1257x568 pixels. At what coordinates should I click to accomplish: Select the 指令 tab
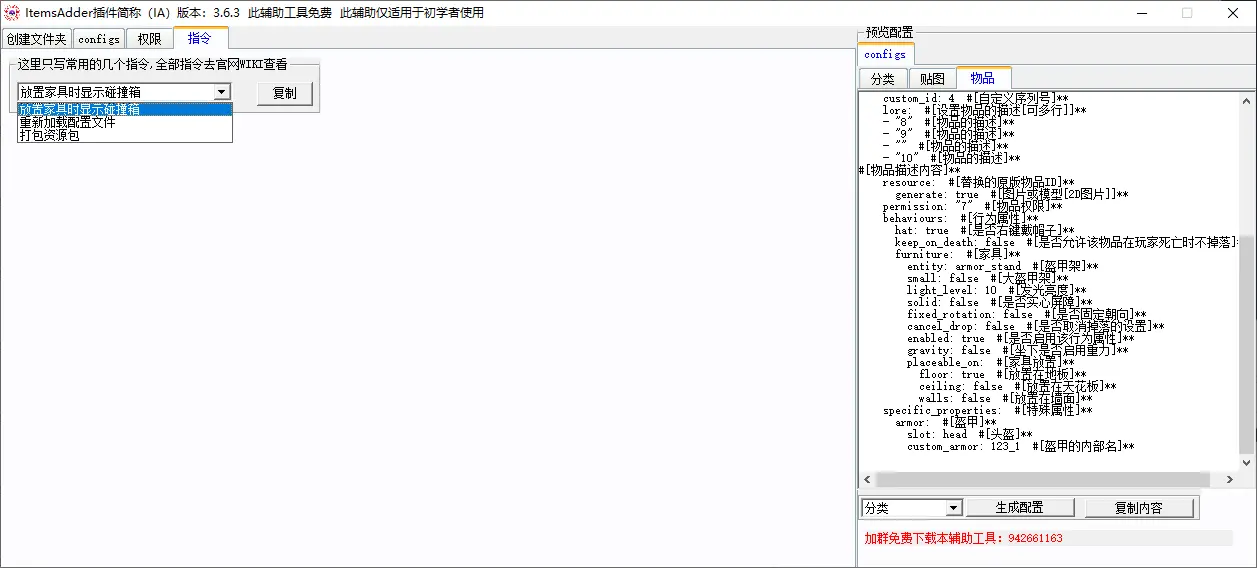point(200,38)
